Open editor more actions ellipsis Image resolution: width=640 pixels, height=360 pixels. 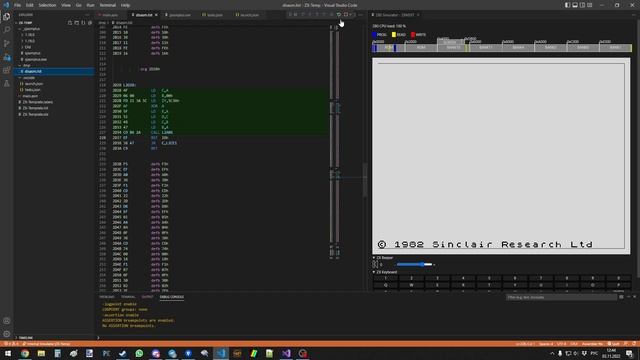point(360,15)
